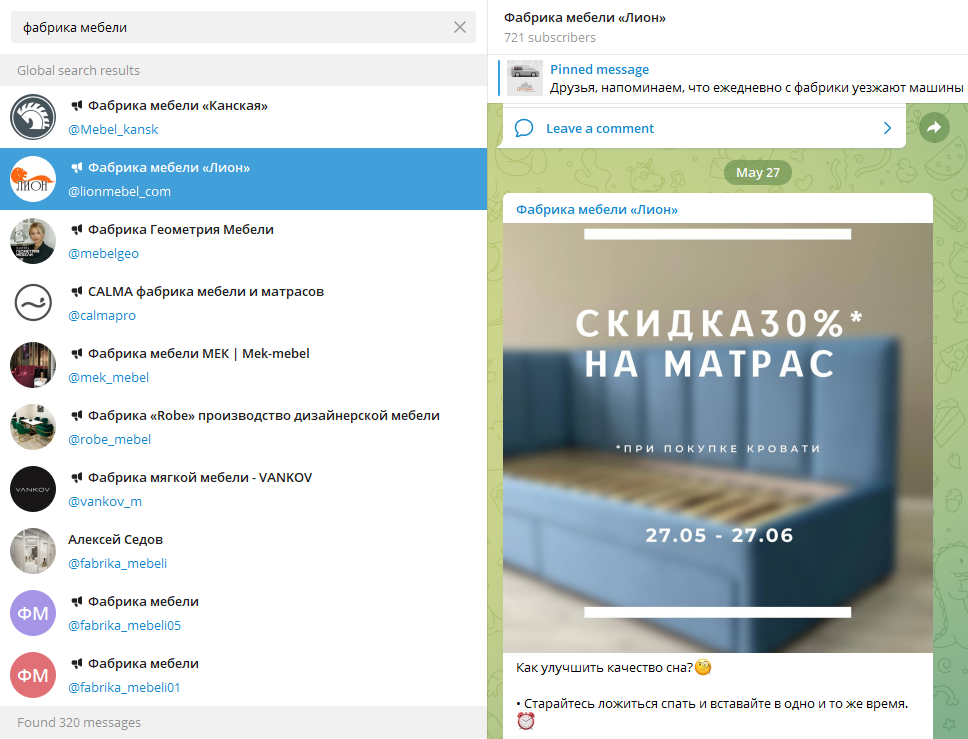The height and width of the screenshot is (739, 968).
Task: Click channel megaphone icon beside «Канская»
Action: 77,106
